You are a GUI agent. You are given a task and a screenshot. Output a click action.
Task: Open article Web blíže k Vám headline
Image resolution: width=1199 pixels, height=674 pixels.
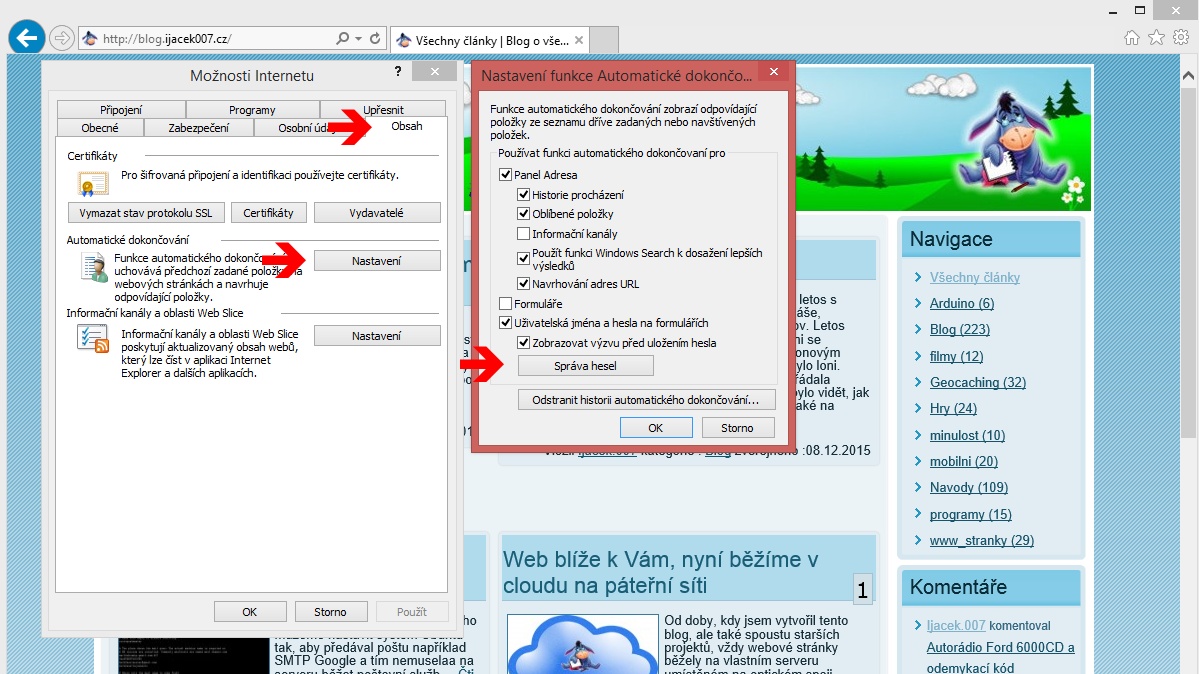click(661, 572)
